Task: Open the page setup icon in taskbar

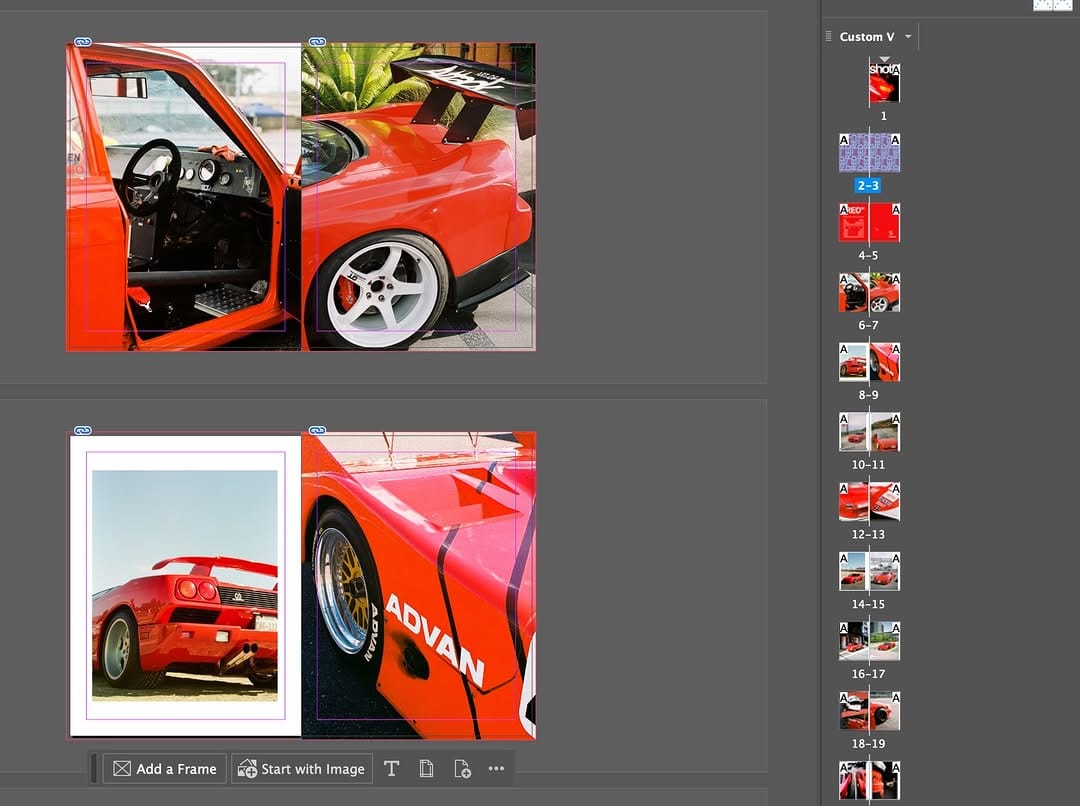Action: 426,769
